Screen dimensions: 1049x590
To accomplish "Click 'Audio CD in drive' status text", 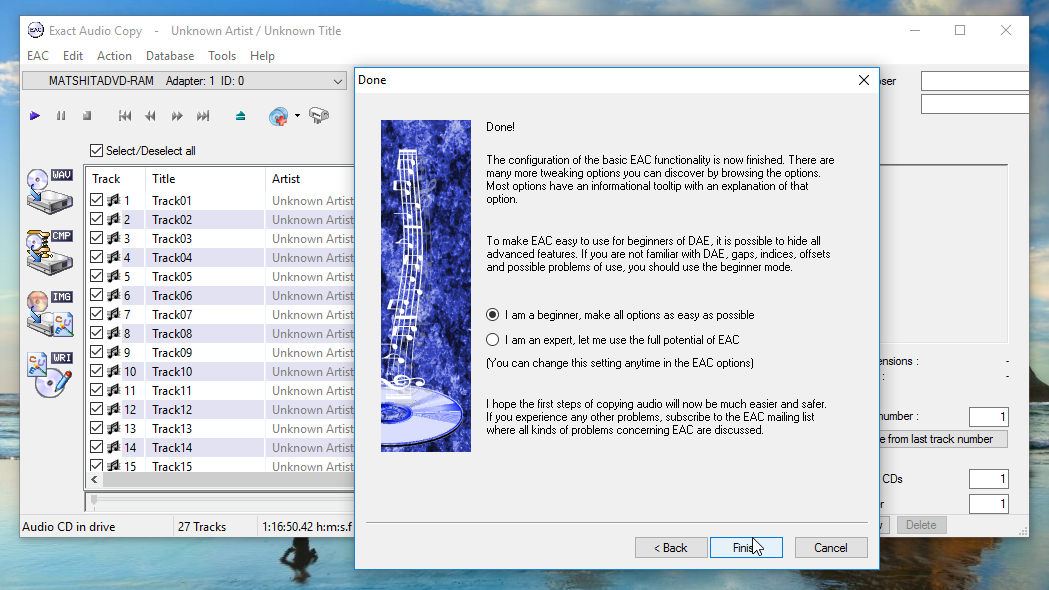I will pyautogui.click(x=69, y=527).
